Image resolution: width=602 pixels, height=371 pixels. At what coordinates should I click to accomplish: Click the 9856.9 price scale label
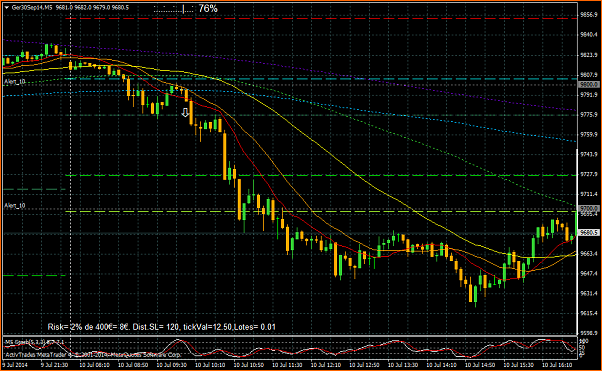(589, 15)
